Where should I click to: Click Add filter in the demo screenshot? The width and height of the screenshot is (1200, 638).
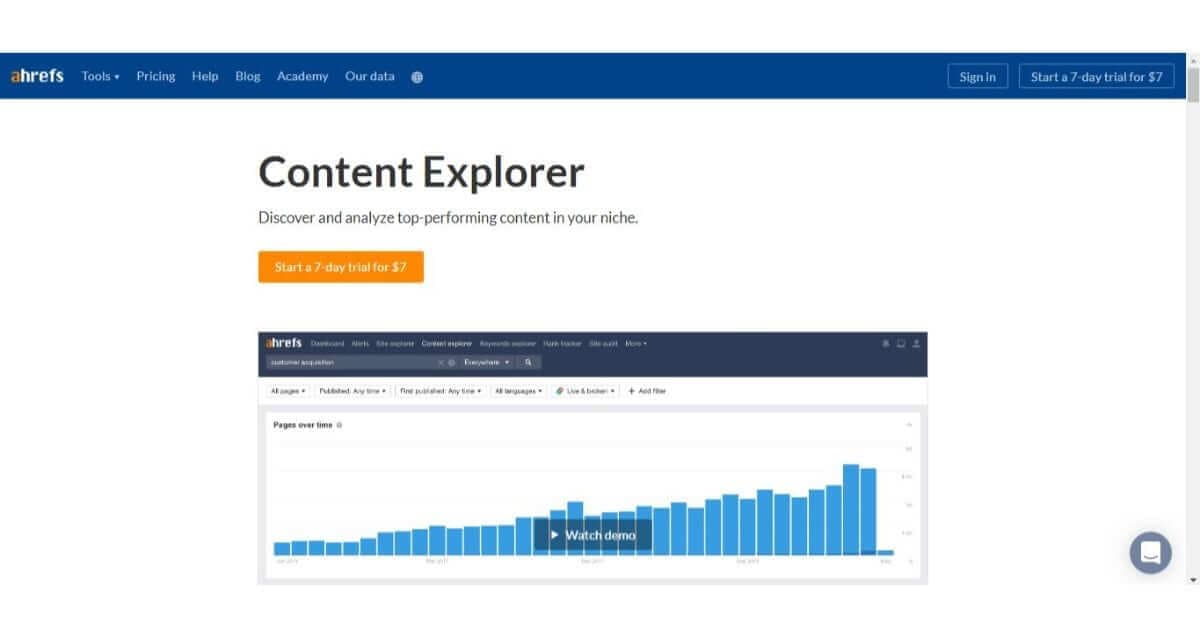coord(647,391)
